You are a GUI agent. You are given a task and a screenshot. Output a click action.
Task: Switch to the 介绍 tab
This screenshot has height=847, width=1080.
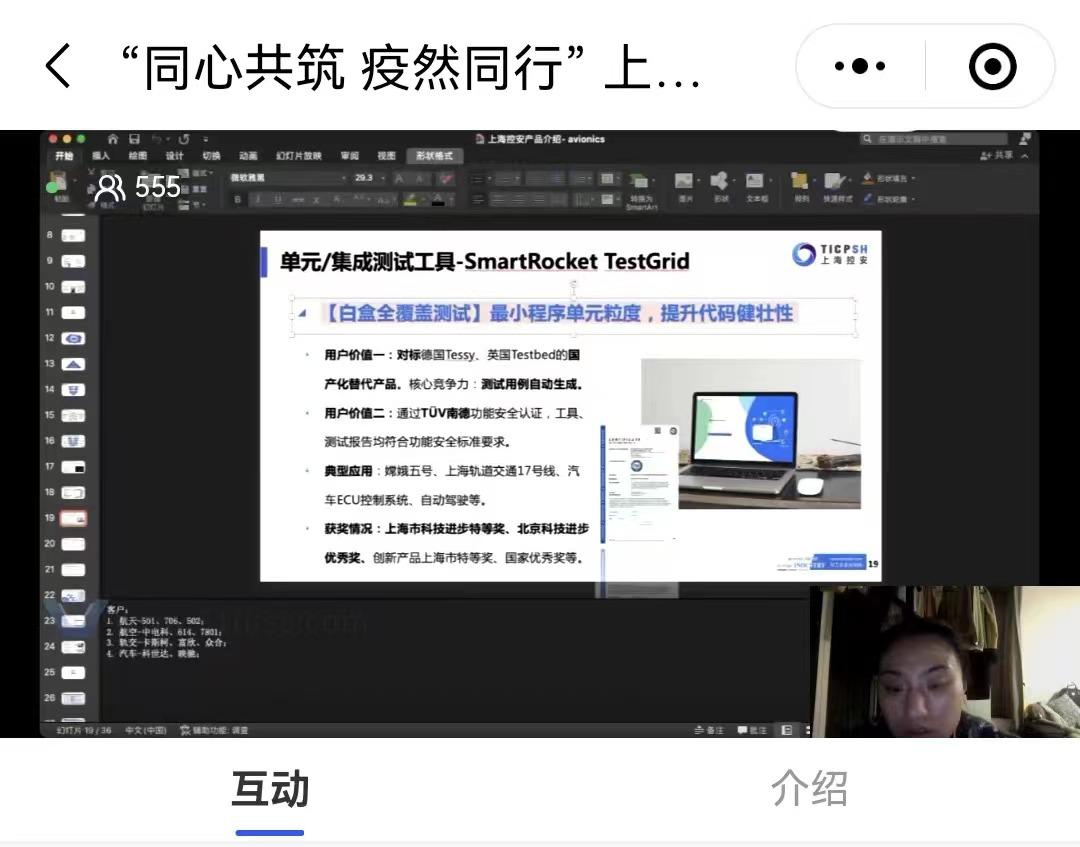pos(809,788)
